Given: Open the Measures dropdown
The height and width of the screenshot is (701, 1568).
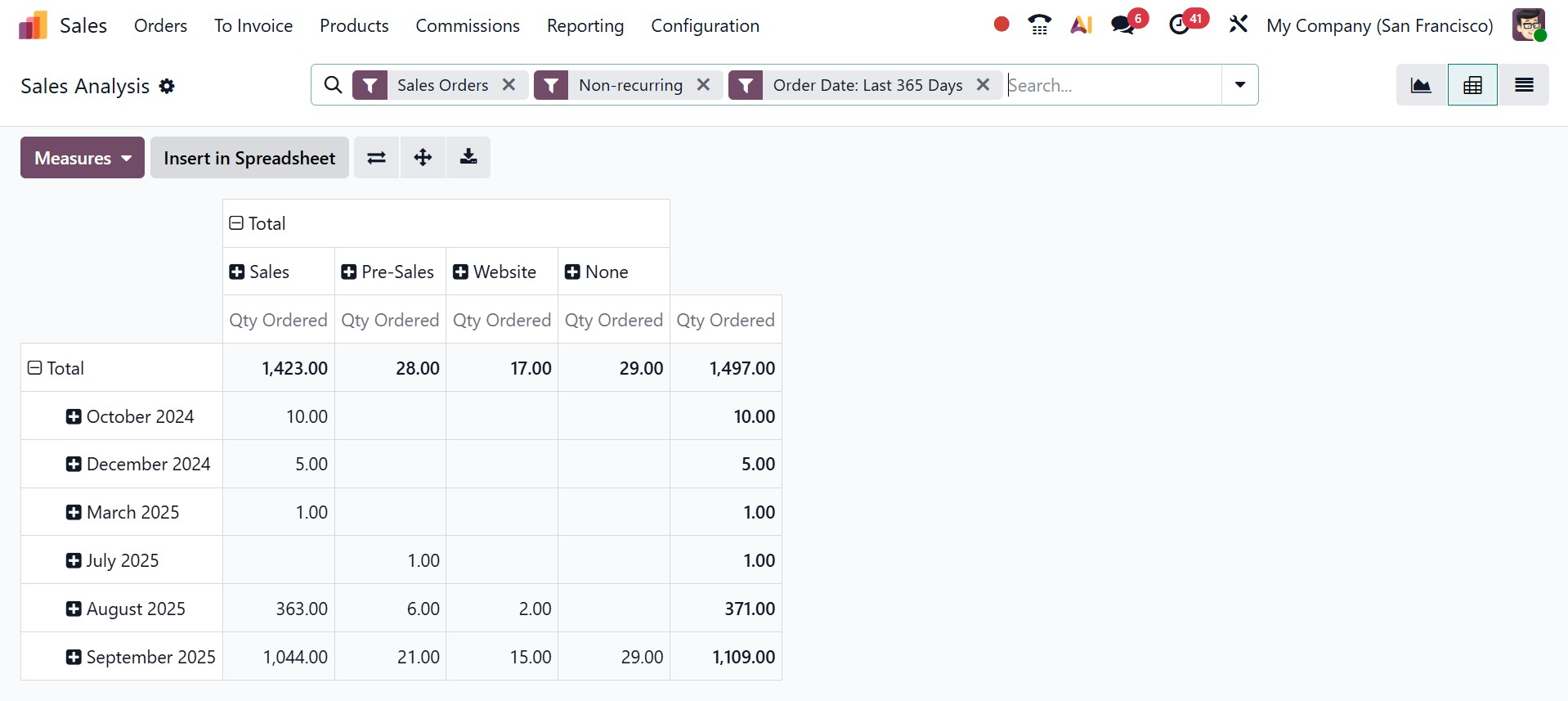Looking at the screenshot, I should click(x=83, y=158).
